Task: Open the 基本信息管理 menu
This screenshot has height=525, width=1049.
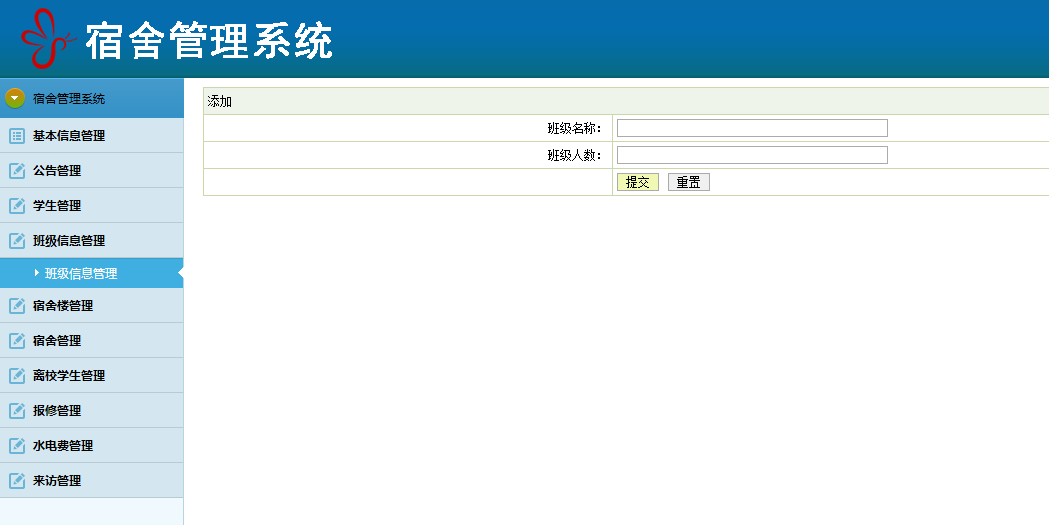Action: point(92,136)
